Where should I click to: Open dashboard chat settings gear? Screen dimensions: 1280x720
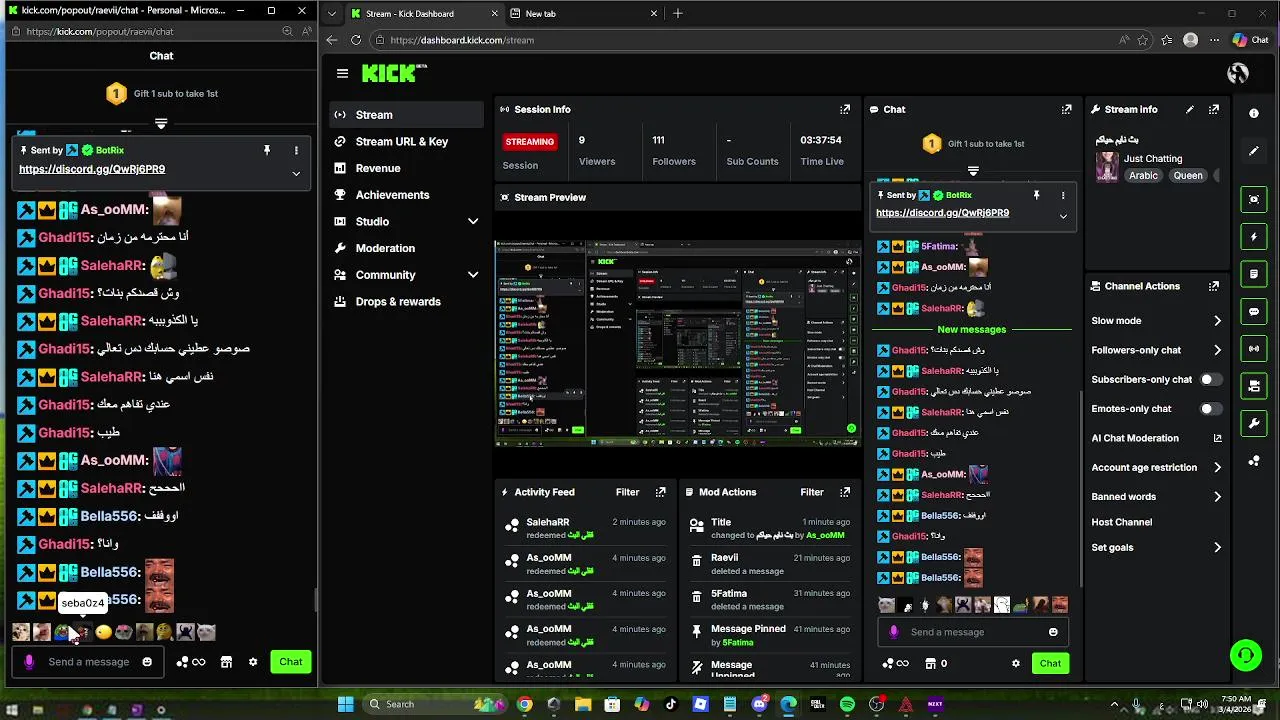(x=1016, y=663)
